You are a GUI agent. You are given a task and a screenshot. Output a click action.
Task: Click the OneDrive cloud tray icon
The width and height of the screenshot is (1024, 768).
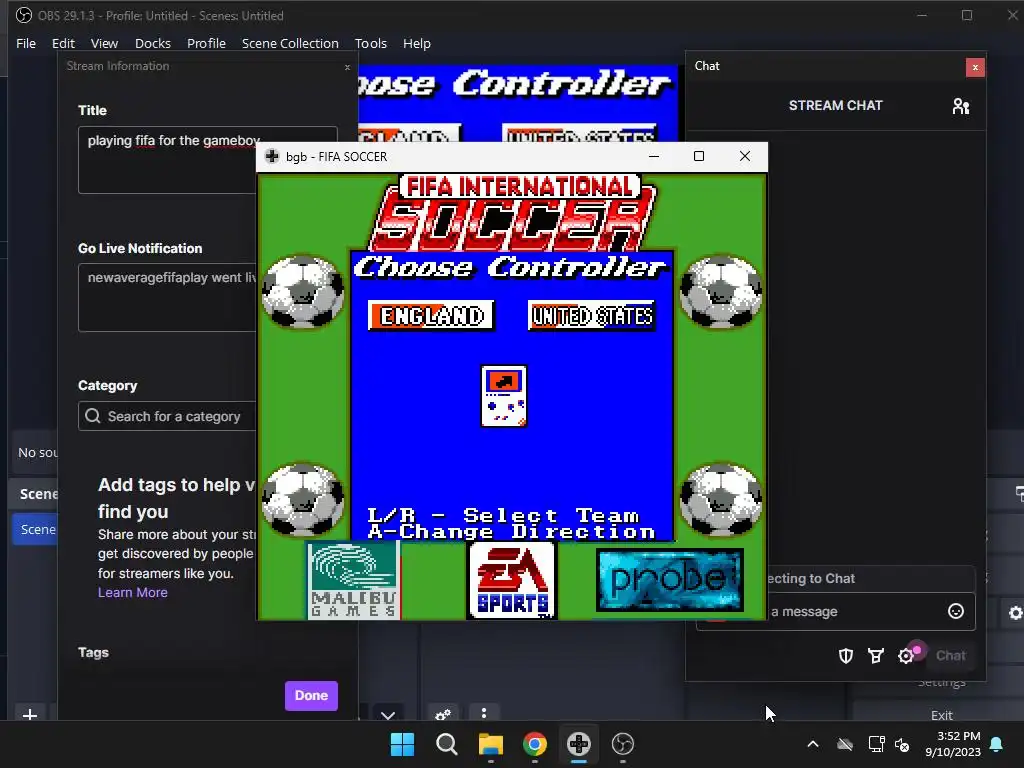coord(845,744)
